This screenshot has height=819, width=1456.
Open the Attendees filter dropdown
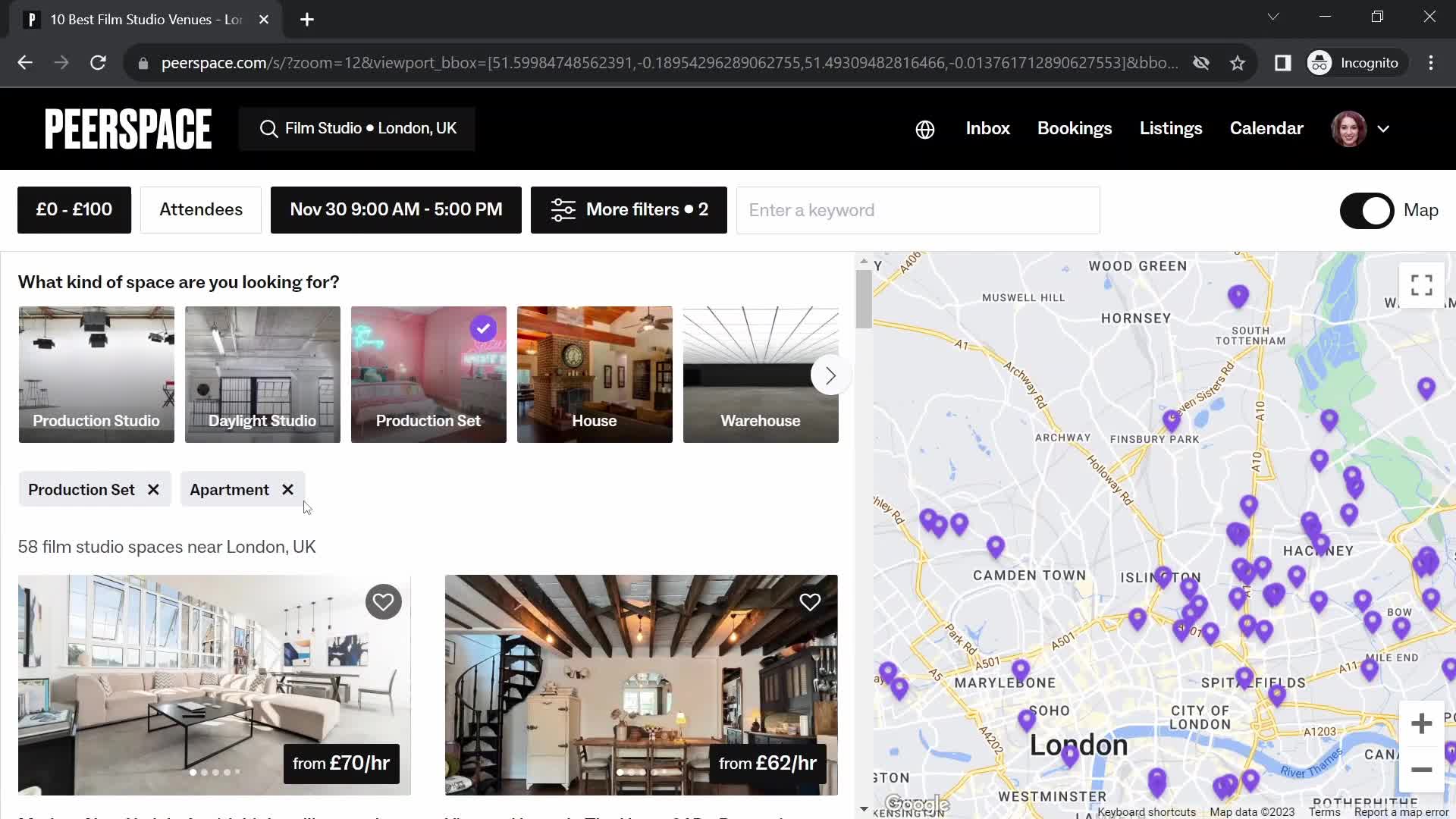pyautogui.click(x=200, y=209)
